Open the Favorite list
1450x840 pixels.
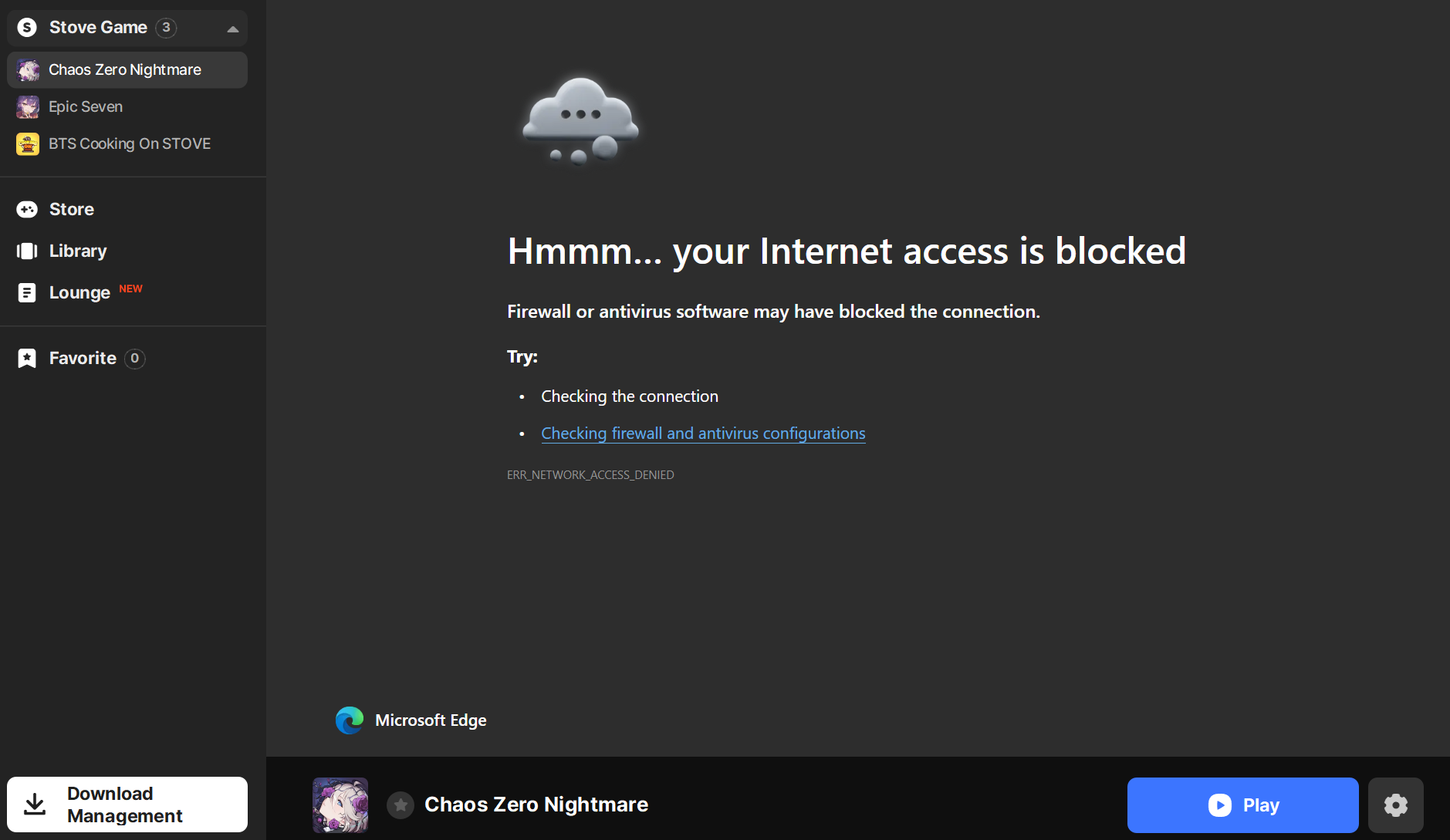(83, 358)
